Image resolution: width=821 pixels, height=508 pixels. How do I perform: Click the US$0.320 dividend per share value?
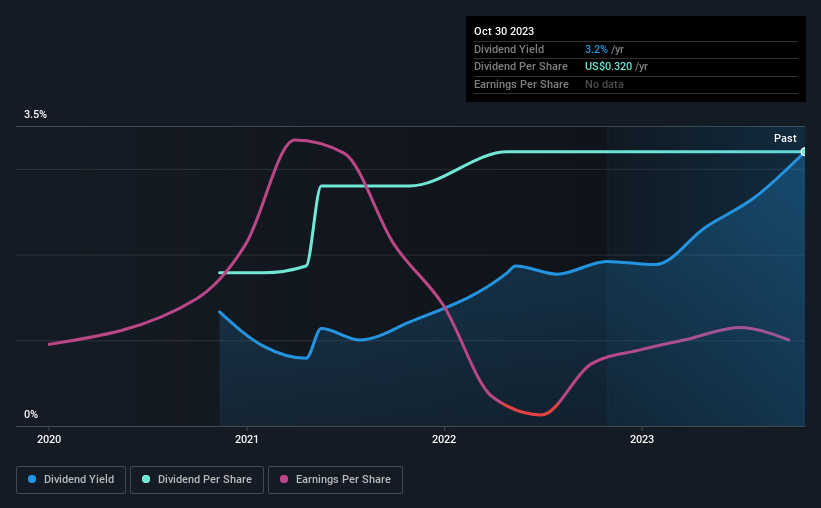pyautogui.click(x=608, y=67)
